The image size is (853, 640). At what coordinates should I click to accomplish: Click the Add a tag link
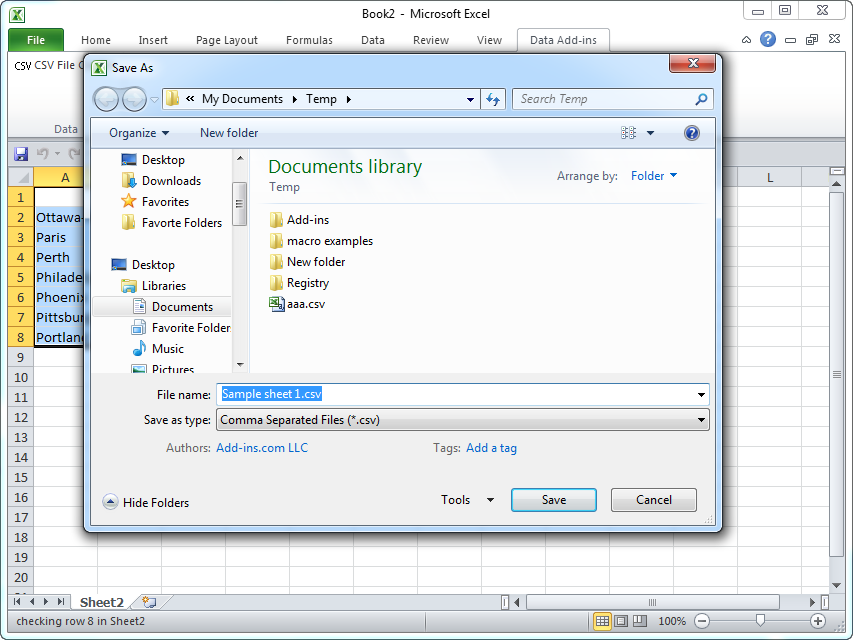click(x=491, y=448)
